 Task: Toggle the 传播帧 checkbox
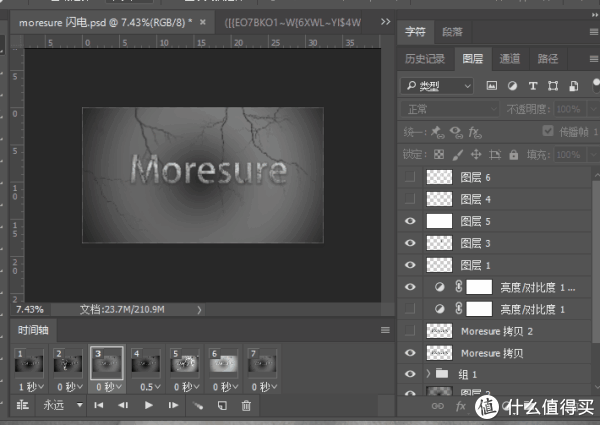tap(547, 131)
